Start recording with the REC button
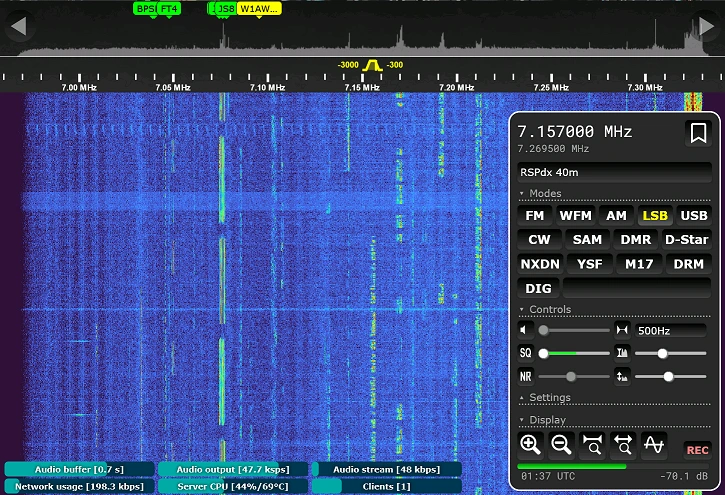Screen dimensions: 725x495 [x=697, y=450]
